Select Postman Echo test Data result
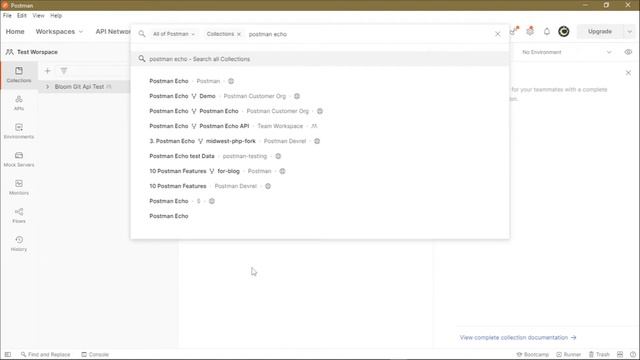 [320, 156]
